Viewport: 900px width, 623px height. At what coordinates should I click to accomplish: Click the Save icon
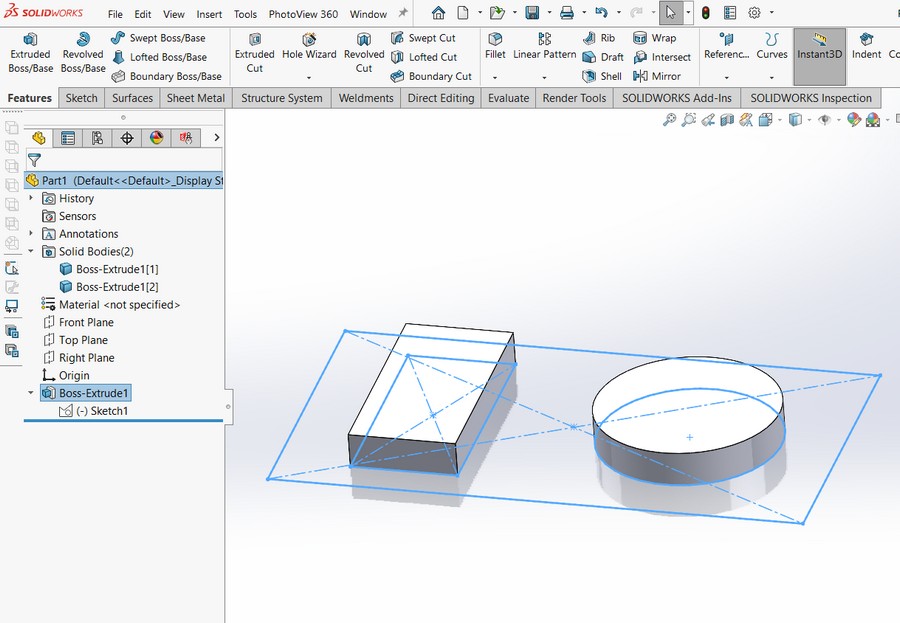532,13
